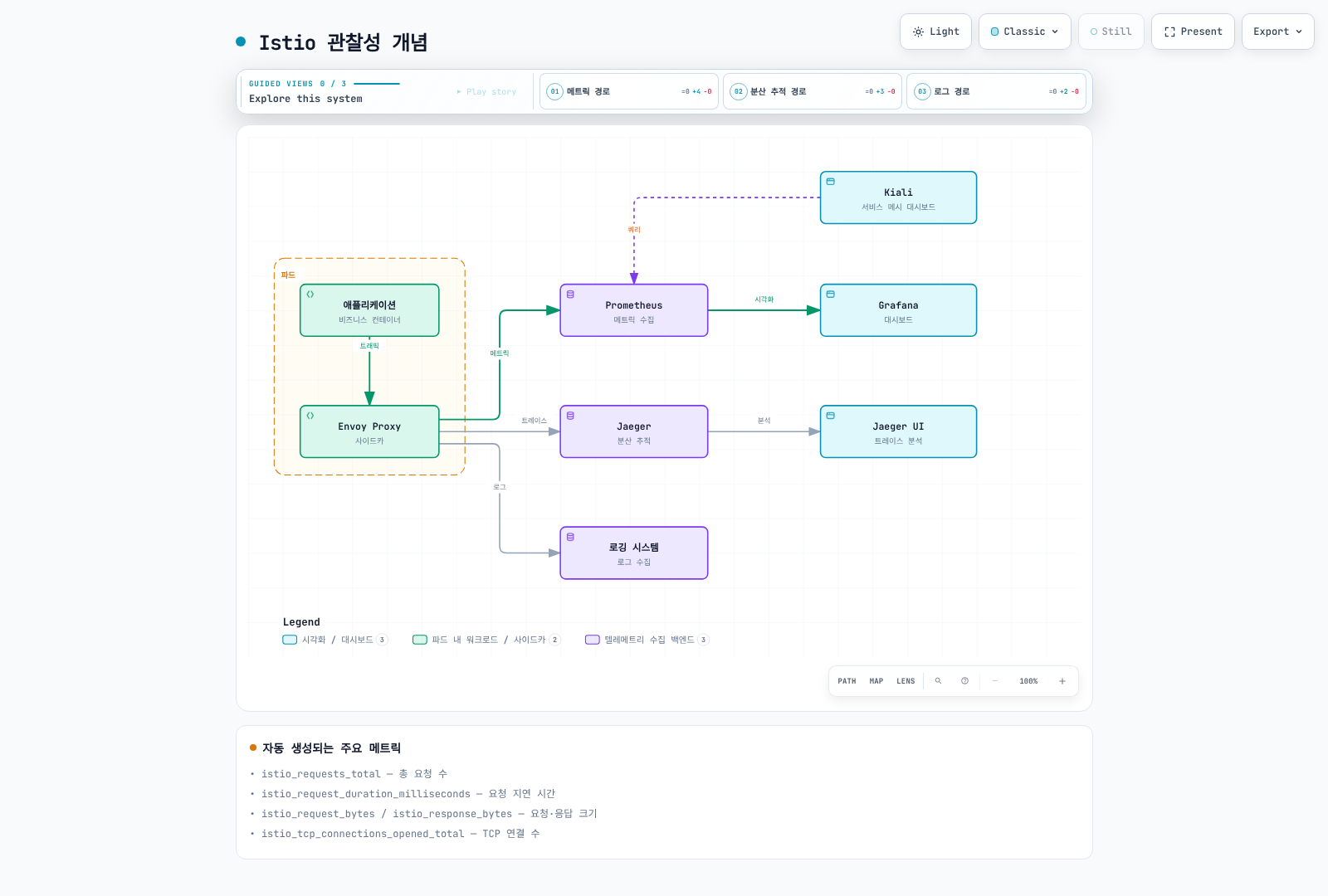Open search with the magnifier icon
1328x896 pixels.
(938, 681)
